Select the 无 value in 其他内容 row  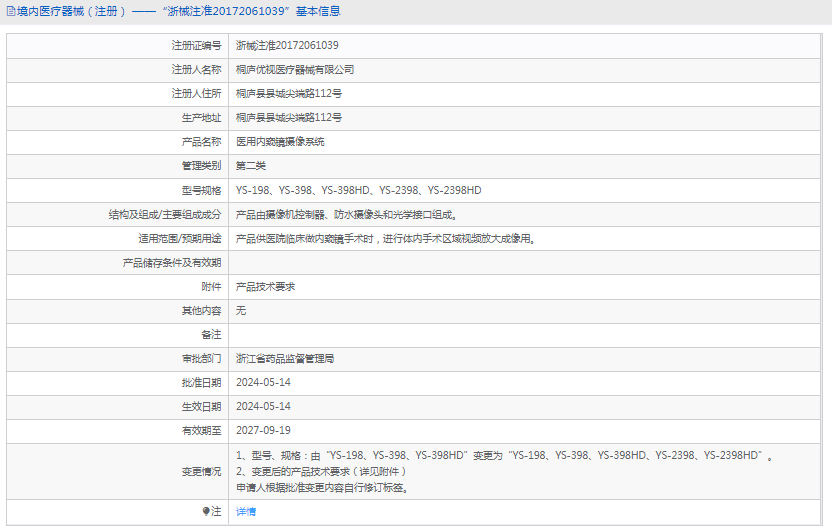click(241, 310)
